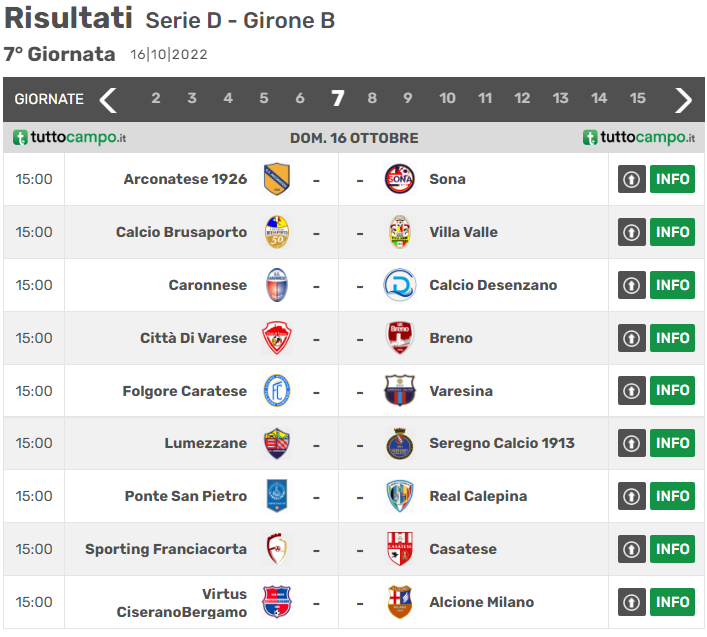Click the Città Di Varese crest

click(277, 338)
